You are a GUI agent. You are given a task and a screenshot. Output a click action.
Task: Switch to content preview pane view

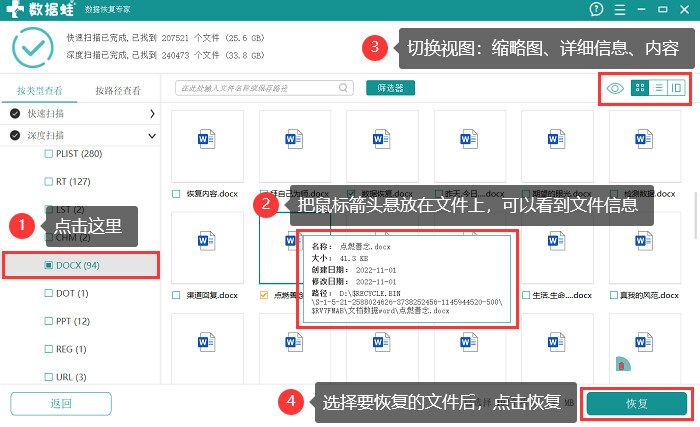(676, 88)
